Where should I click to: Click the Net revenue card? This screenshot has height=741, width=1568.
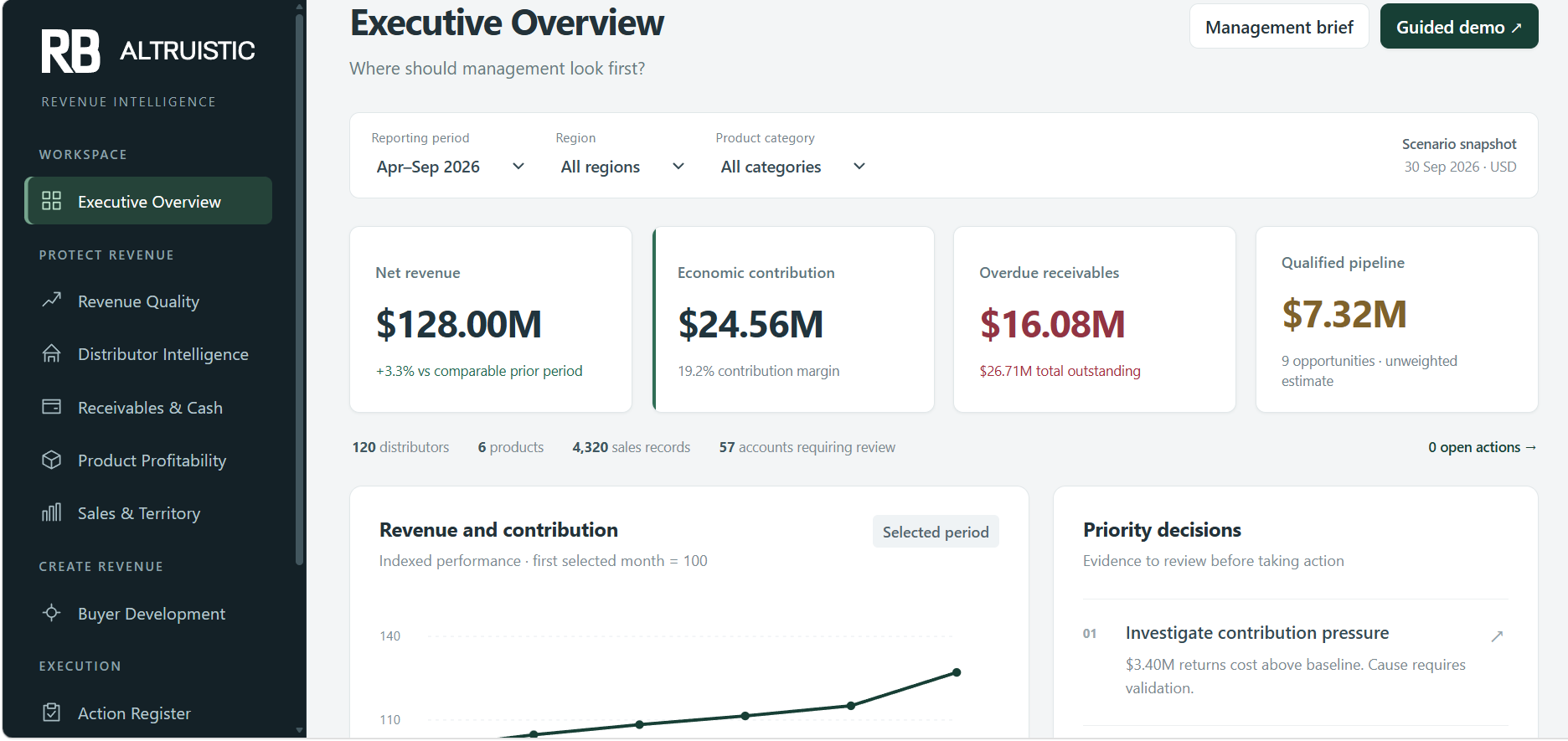[491, 319]
